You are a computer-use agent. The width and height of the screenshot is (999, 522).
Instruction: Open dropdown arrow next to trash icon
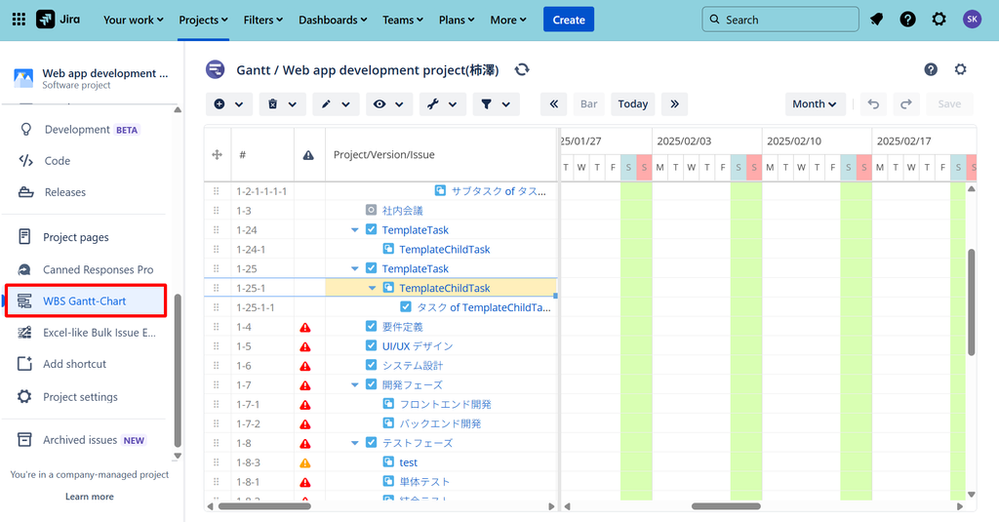pyautogui.click(x=292, y=105)
